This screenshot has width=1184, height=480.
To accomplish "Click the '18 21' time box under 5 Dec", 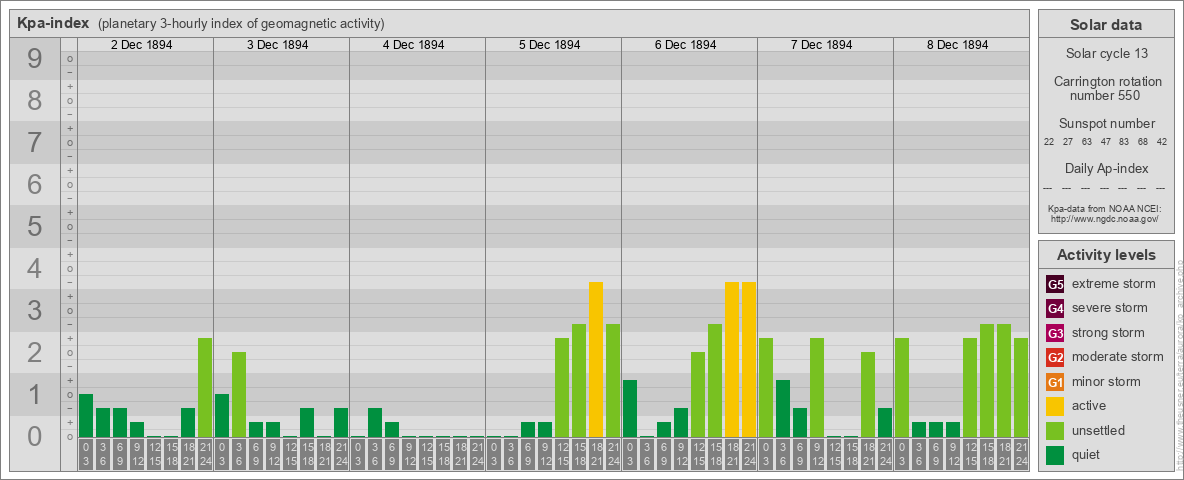I will click(x=596, y=455).
